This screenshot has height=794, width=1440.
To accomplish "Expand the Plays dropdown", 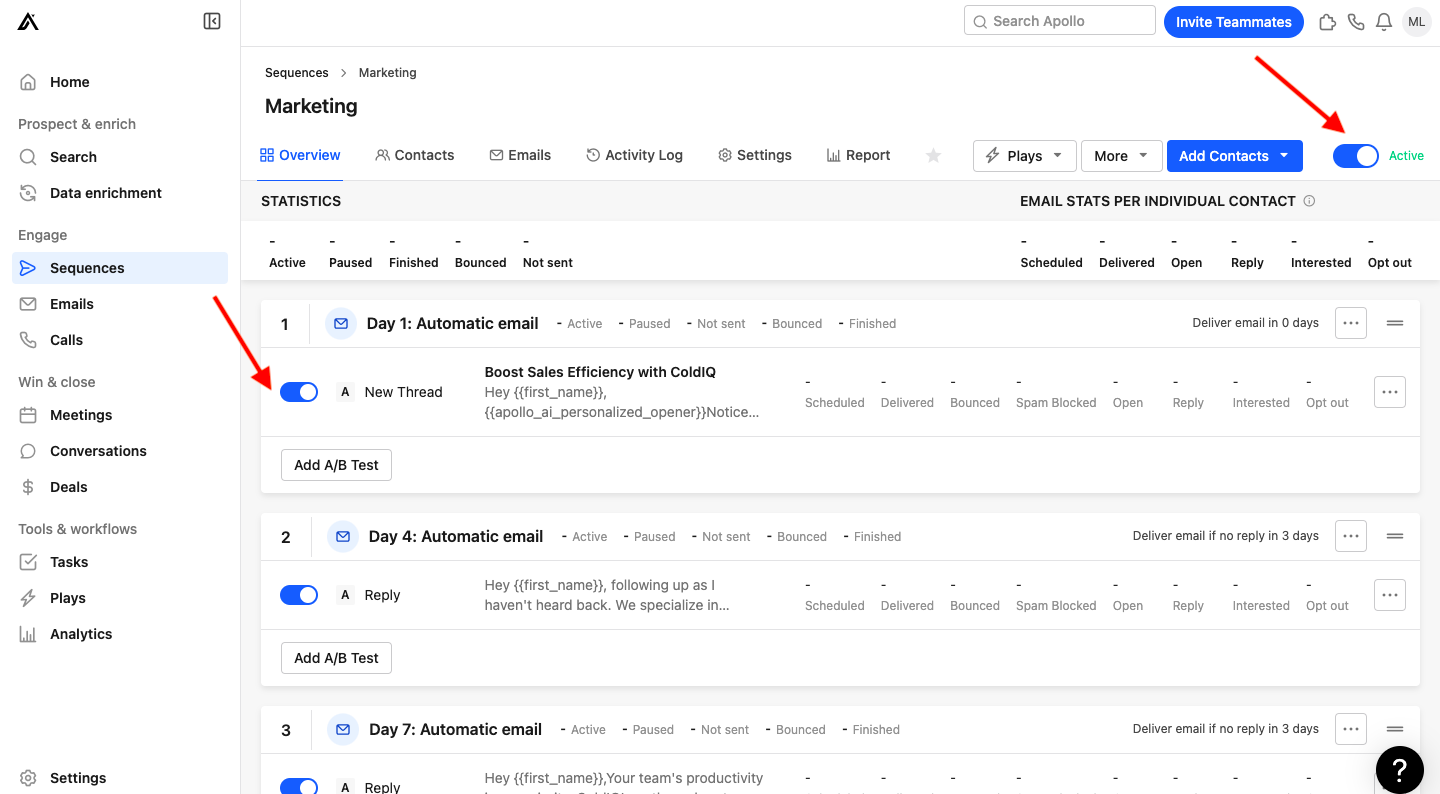I will pyautogui.click(x=1024, y=156).
